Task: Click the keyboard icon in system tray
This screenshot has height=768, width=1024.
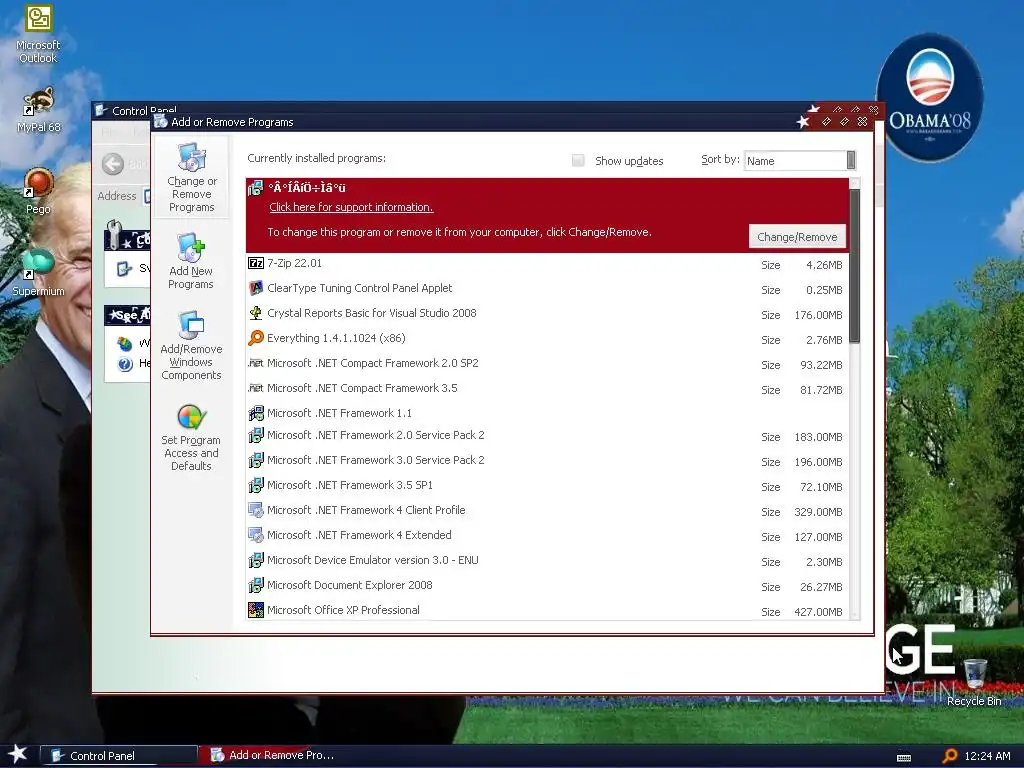Action: (904, 758)
